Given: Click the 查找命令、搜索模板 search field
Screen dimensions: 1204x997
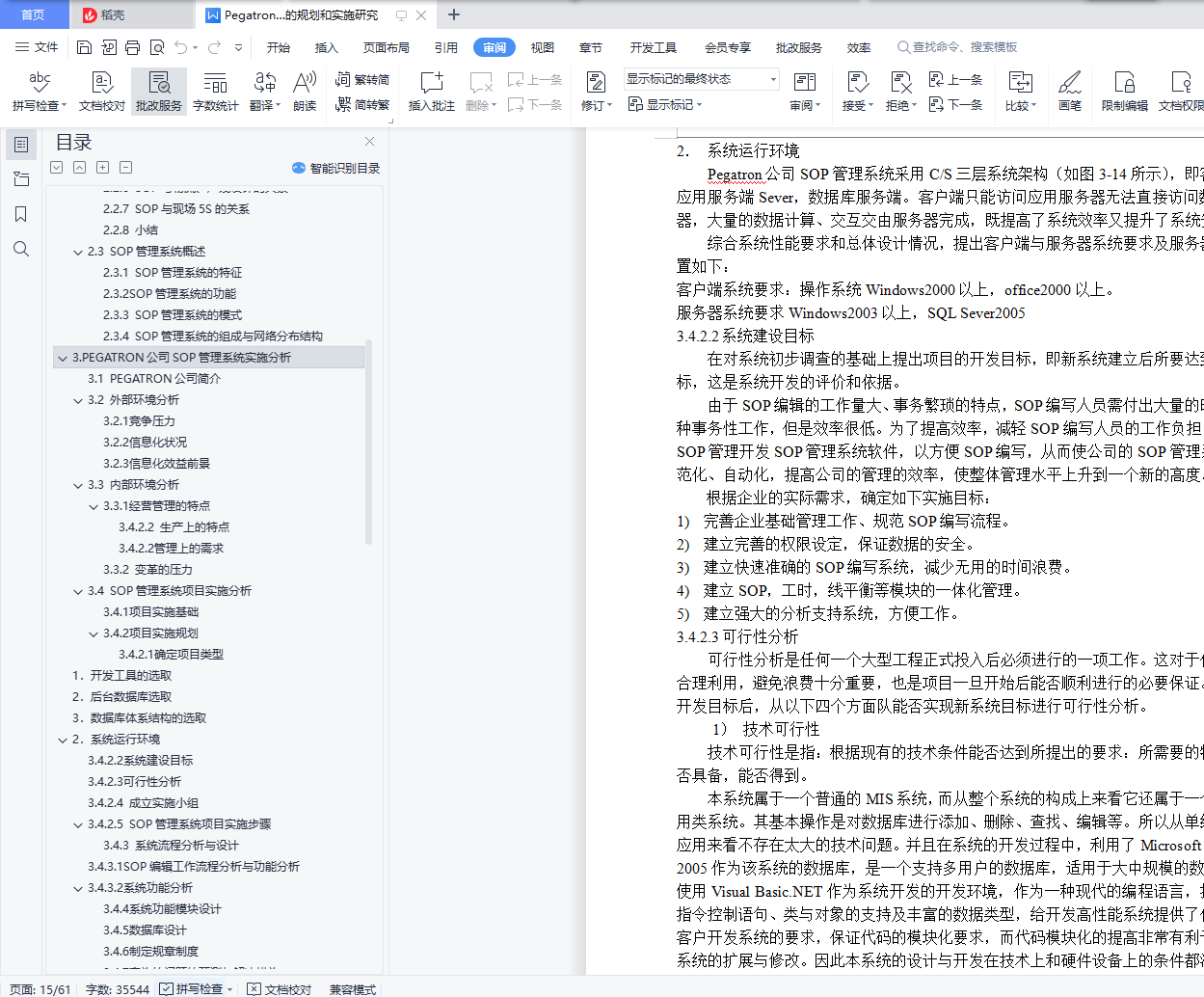Looking at the screenshot, I should click(x=958, y=47).
